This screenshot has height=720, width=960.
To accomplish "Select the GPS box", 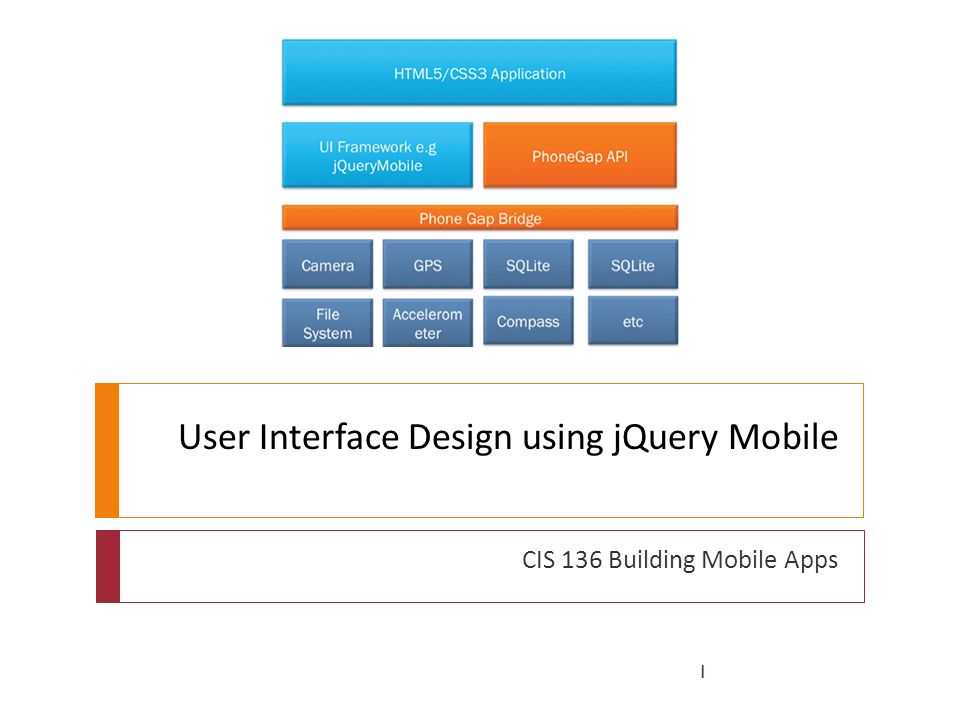I will (x=427, y=264).
